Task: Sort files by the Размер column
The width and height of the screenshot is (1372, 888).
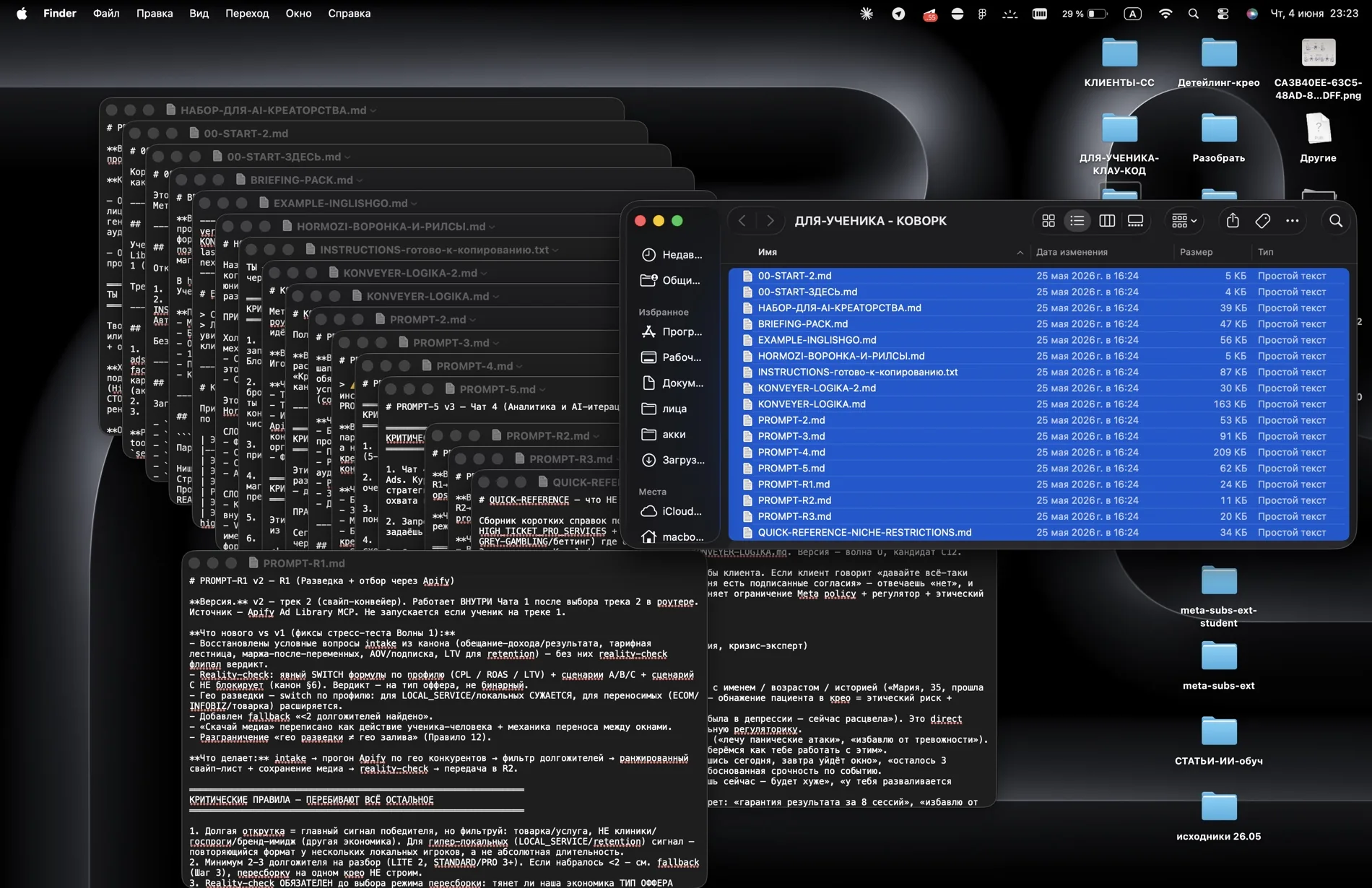Action: pyautogui.click(x=1196, y=252)
